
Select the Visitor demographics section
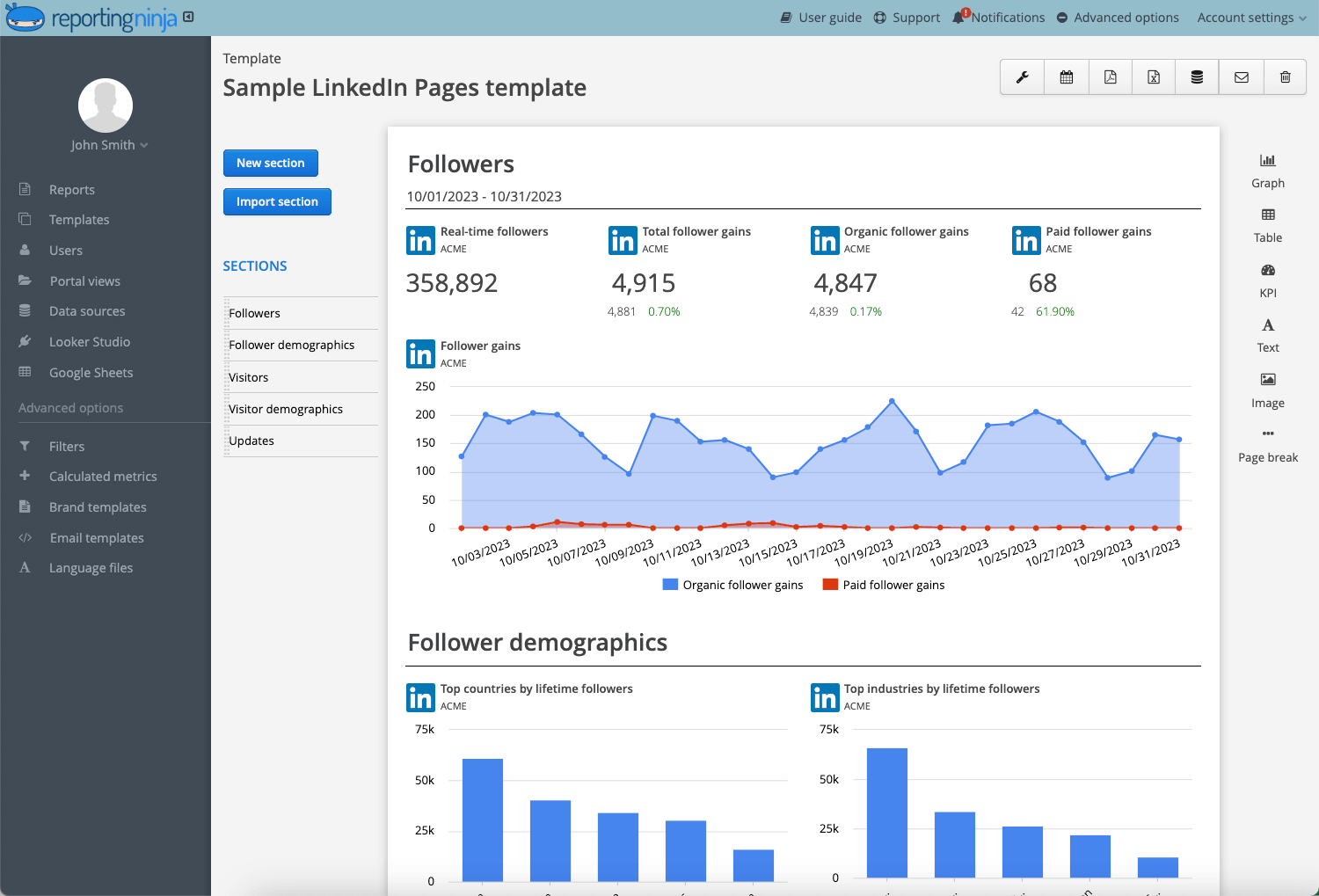pos(285,408)
